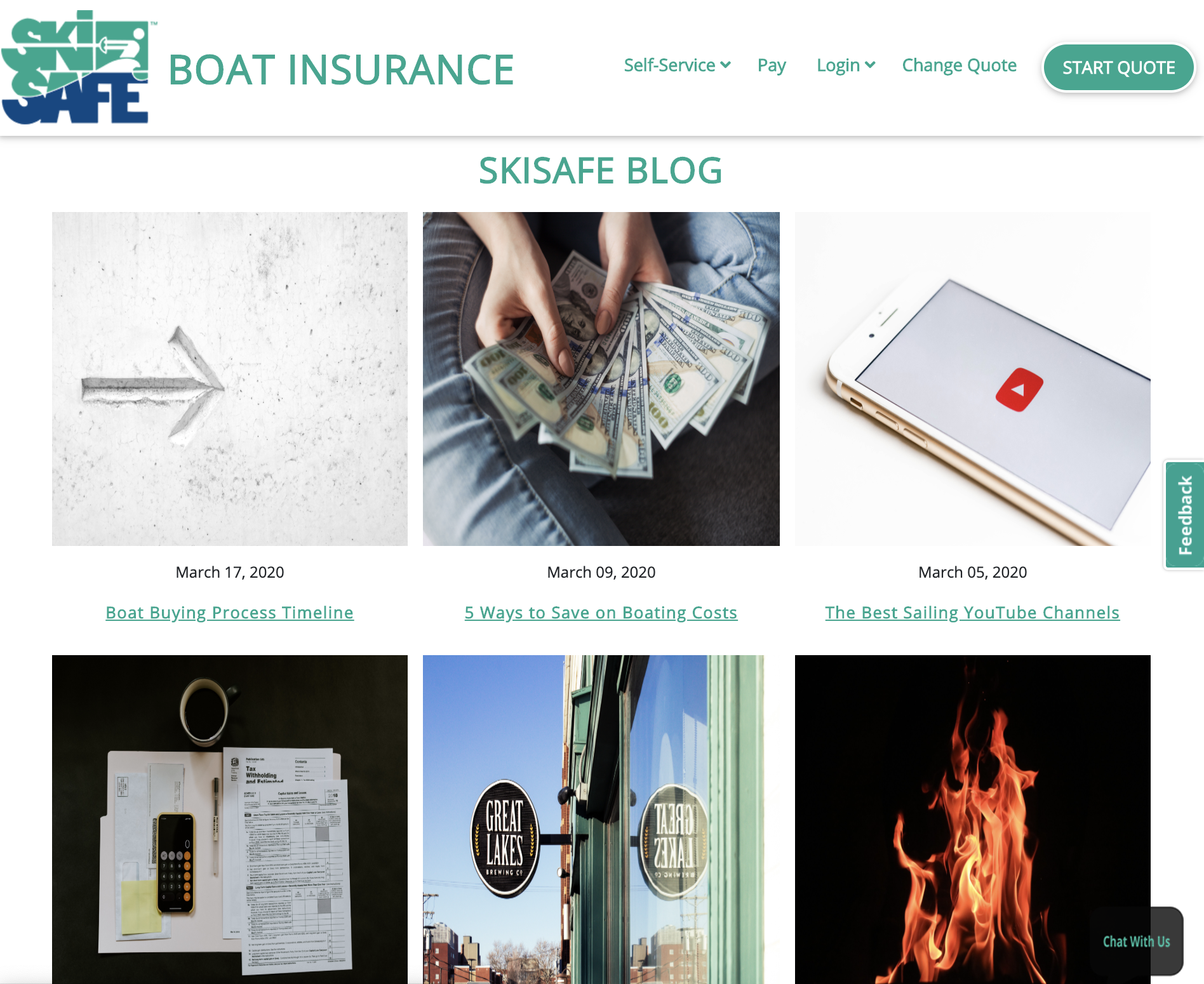
Task: Click the START QUOTE button
Action: [x=1119, y=67]
